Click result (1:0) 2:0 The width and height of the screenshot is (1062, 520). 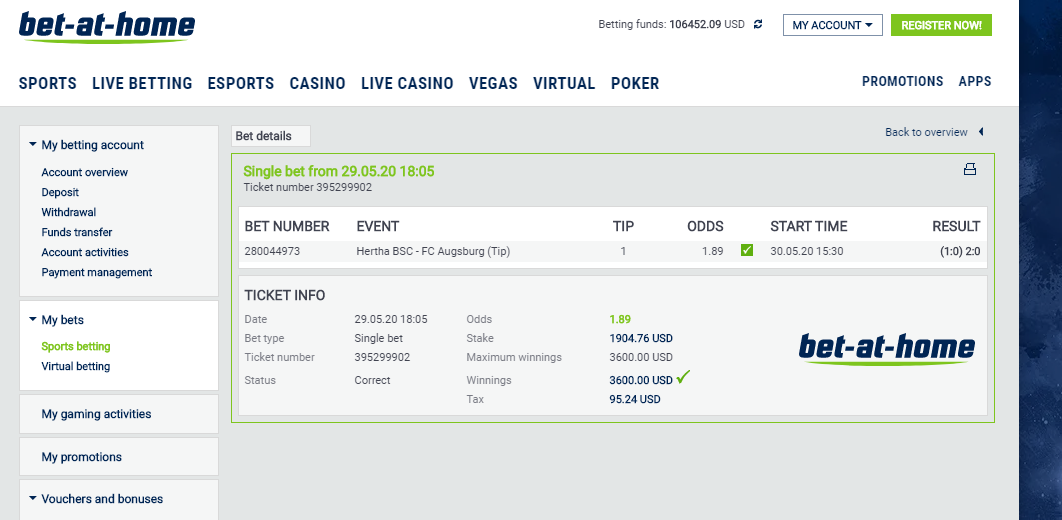(960, 251)
